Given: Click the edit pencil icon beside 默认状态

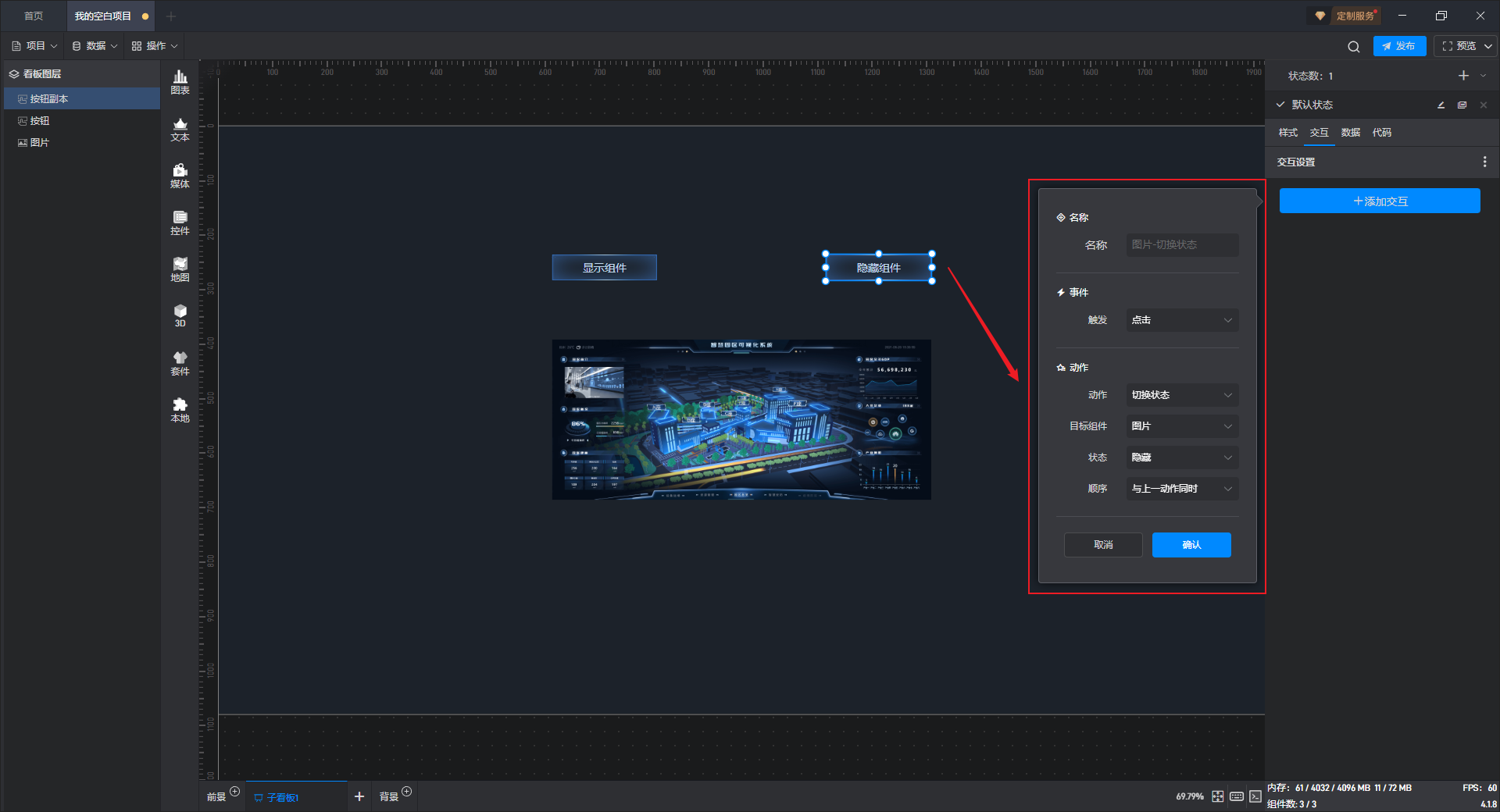Looking at the screenshot, I should tap(1441, 105).
